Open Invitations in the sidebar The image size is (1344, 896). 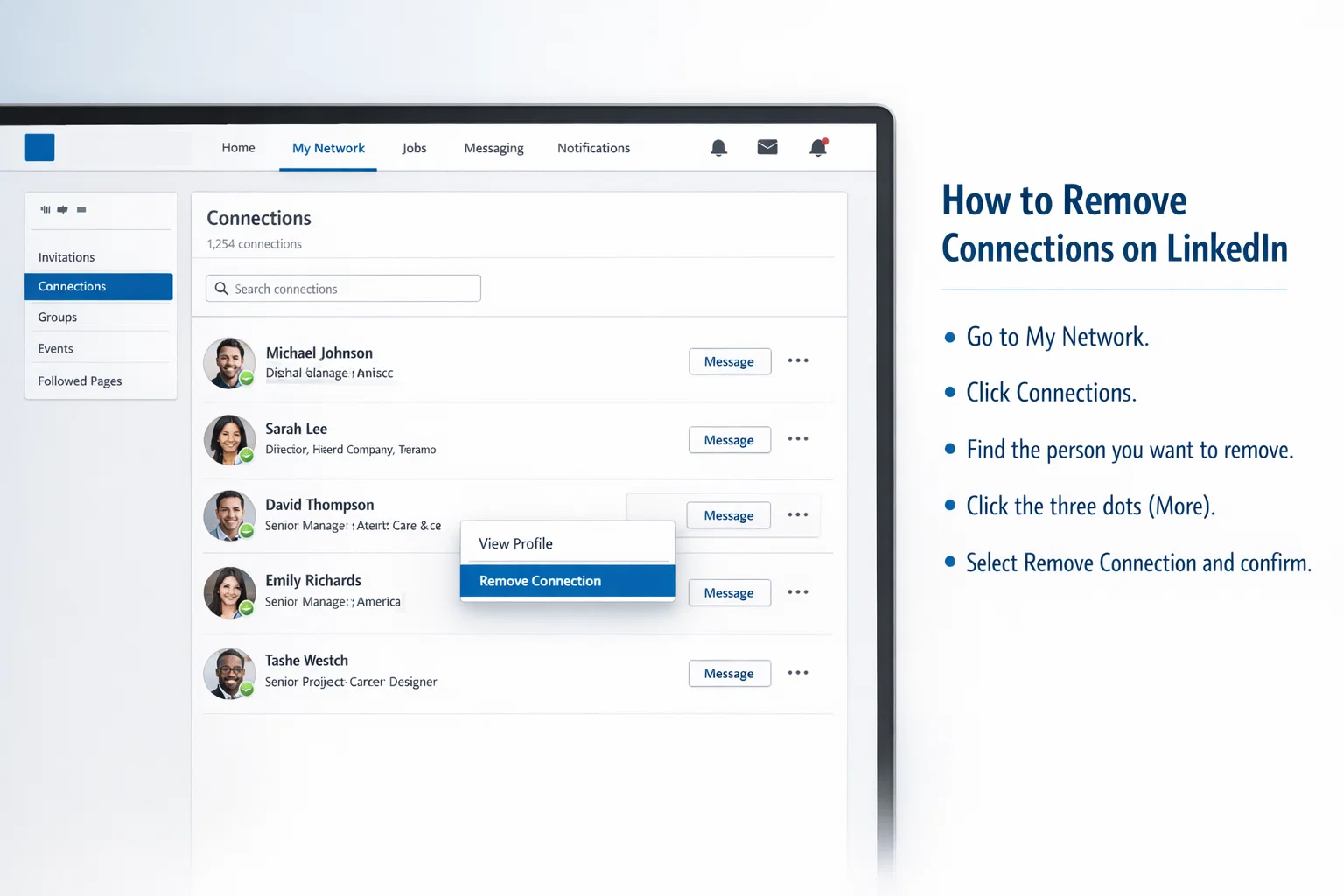66,257
